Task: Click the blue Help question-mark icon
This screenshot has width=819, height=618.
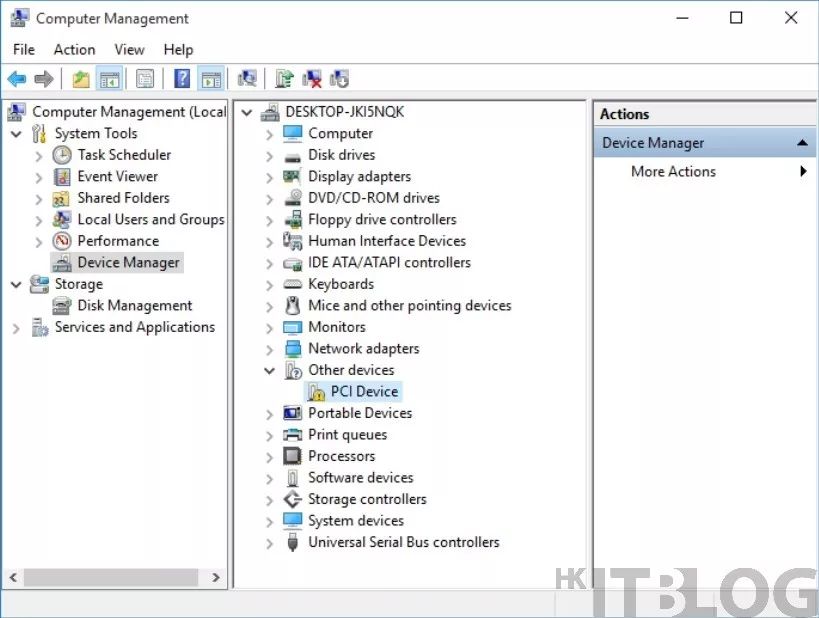Action: (x=182, y=79)
